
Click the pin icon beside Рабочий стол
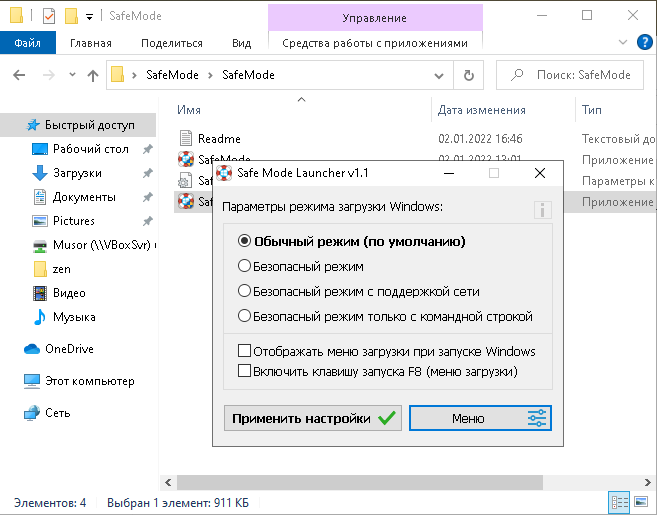pyautogui.click(x=147, y=149)
